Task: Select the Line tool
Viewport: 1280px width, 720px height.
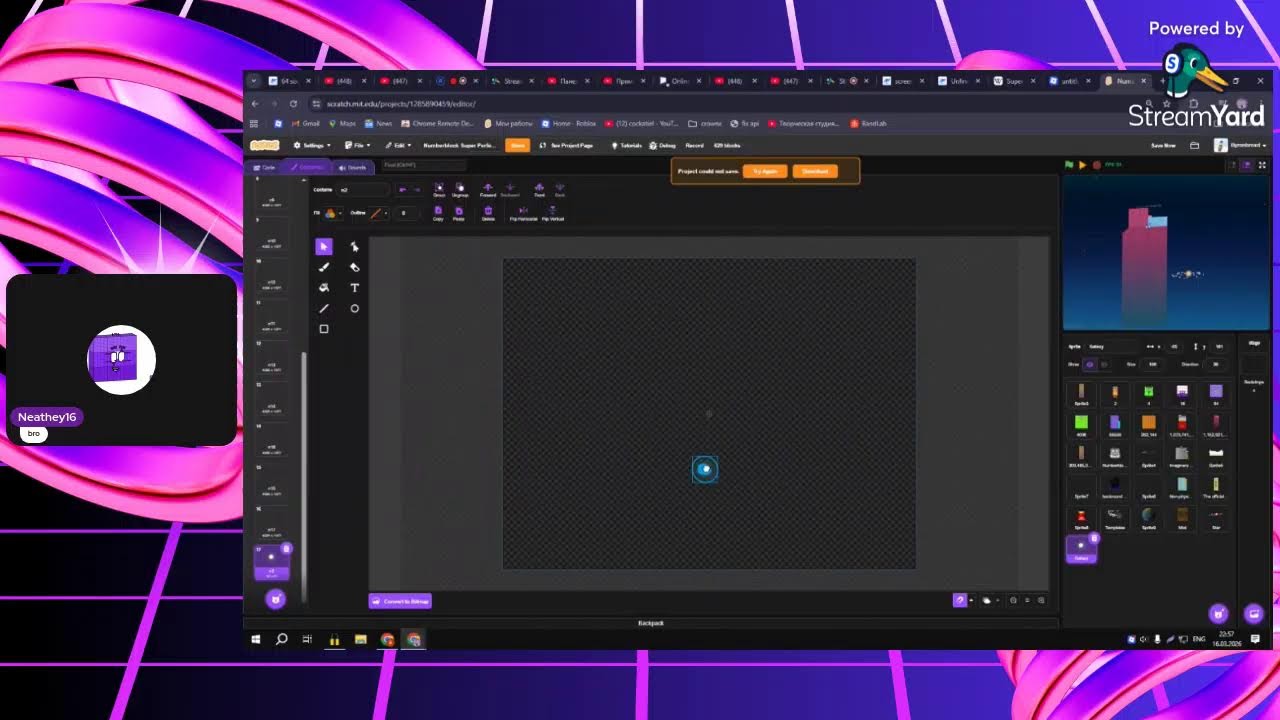Action: (x=323, y=308)
